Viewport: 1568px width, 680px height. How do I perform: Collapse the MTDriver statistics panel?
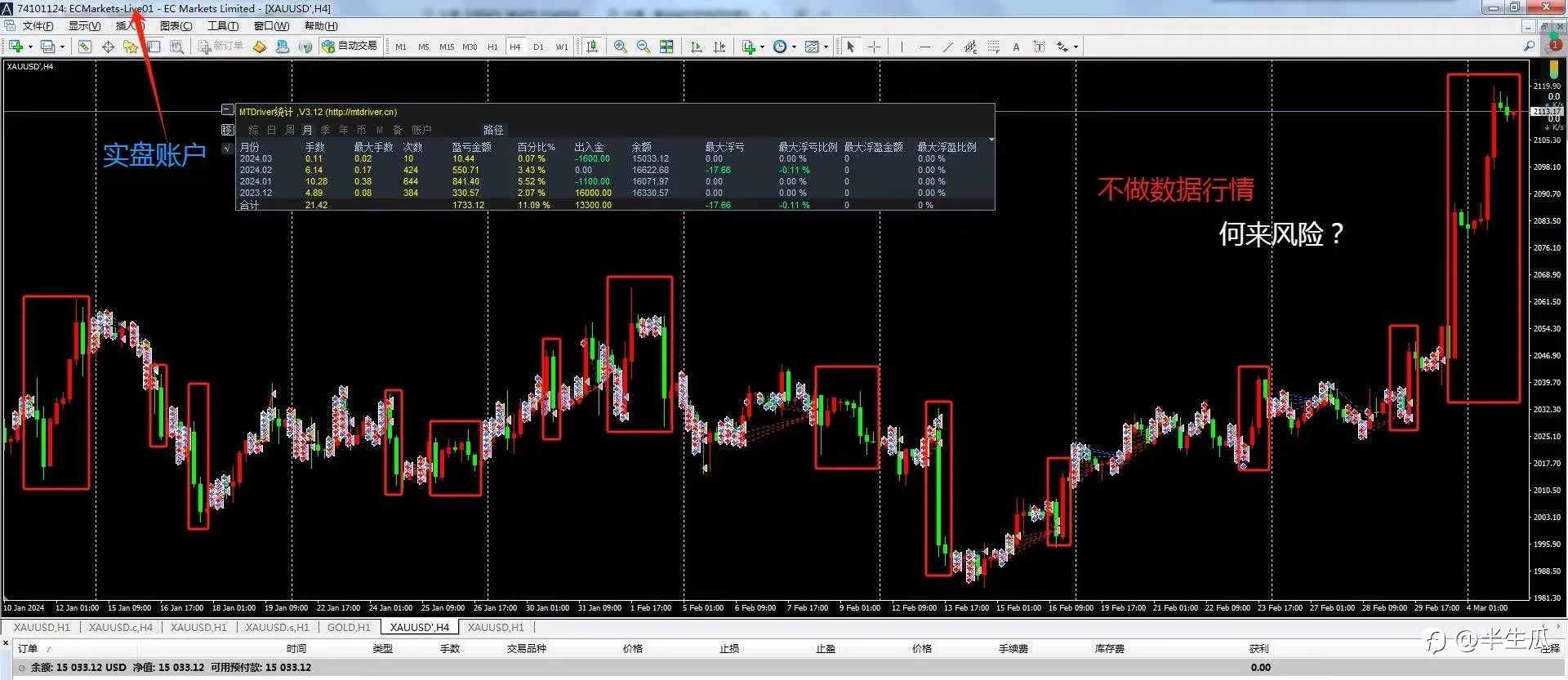[x=228, y=109]
